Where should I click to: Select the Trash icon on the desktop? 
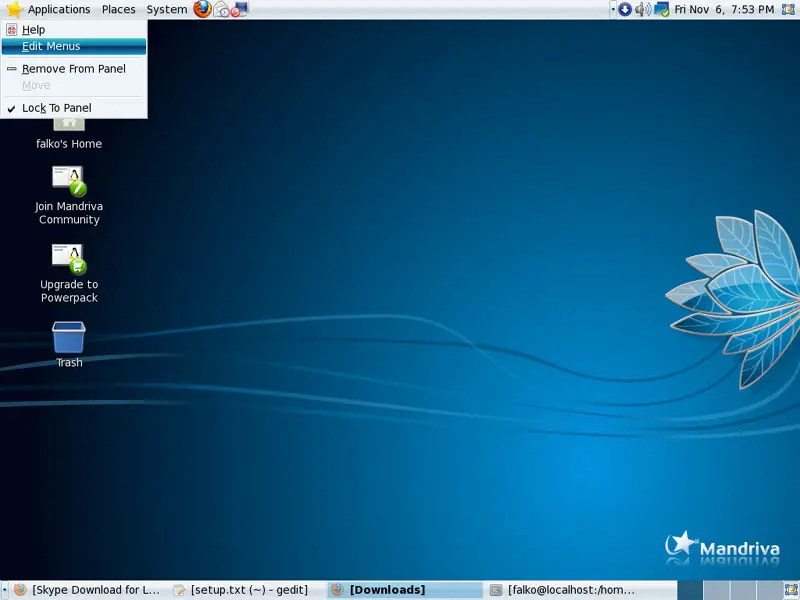pos(69,345)
